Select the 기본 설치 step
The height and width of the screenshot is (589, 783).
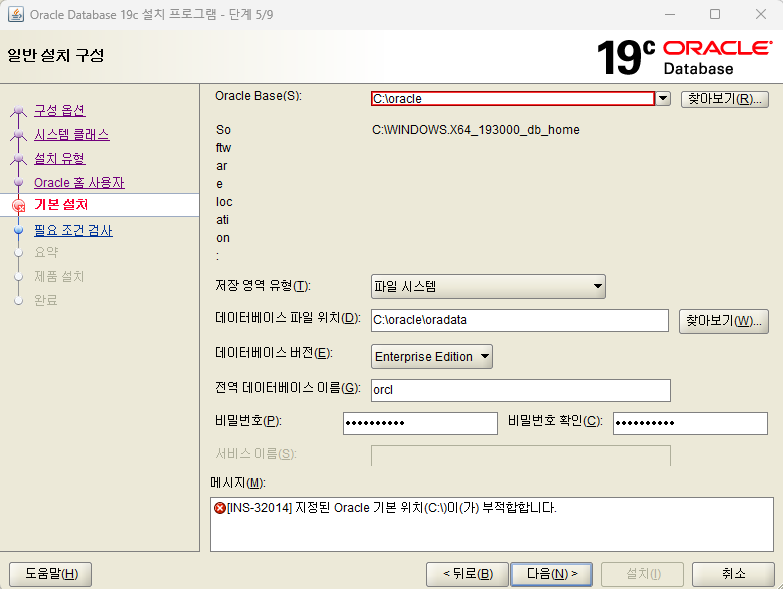click(61, 205)
